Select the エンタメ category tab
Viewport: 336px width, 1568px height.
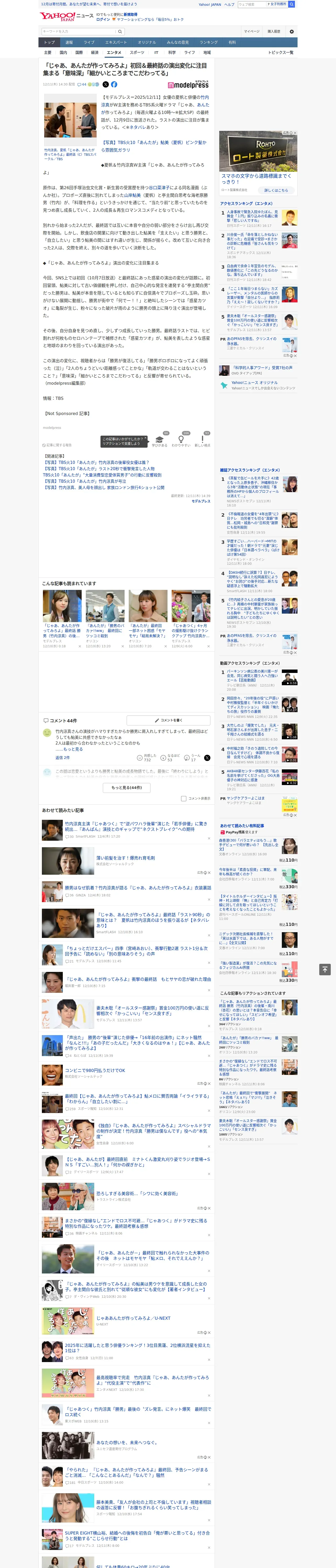[114, 52]
